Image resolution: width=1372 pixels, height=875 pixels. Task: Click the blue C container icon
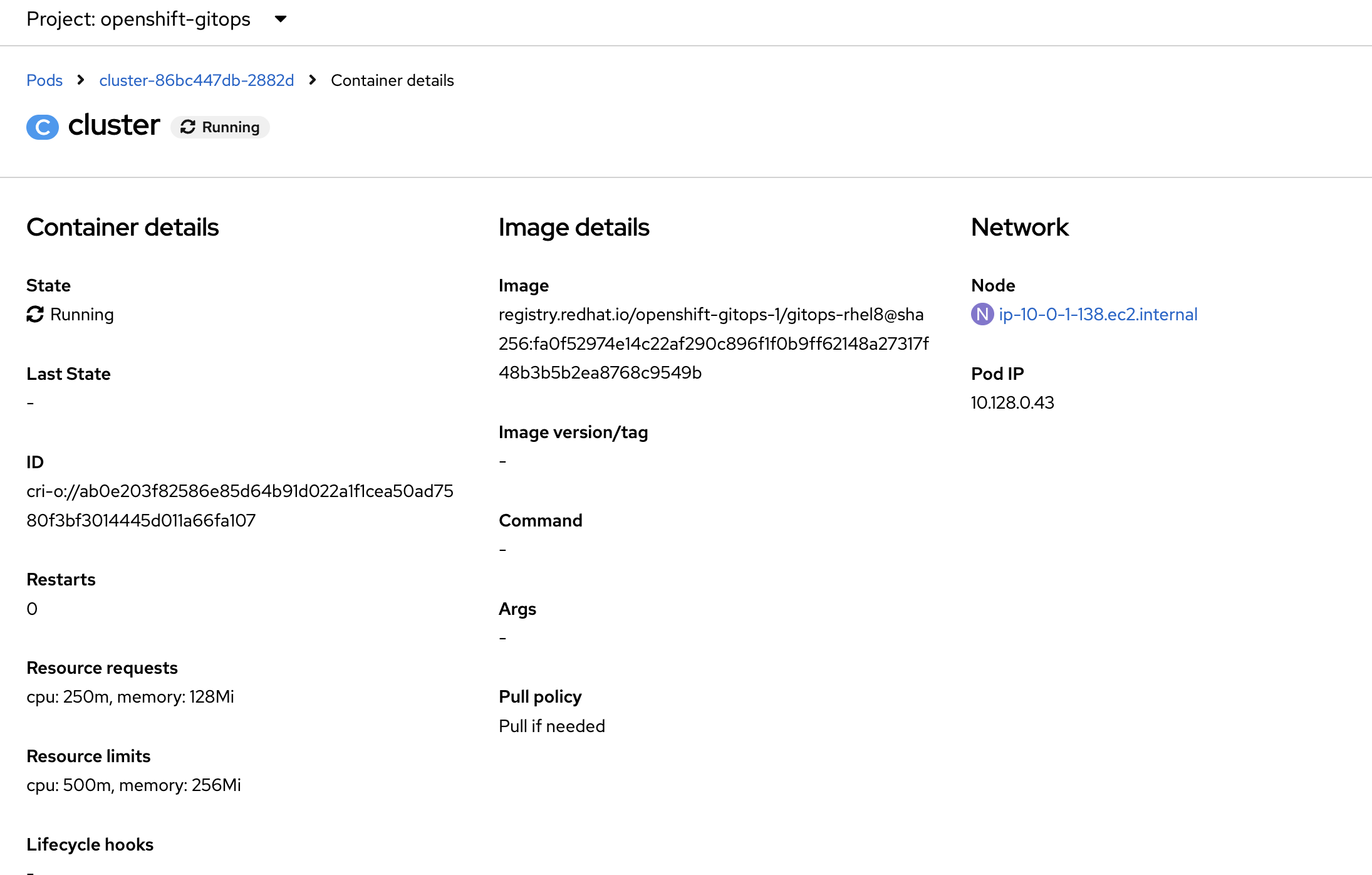point(43,127)
